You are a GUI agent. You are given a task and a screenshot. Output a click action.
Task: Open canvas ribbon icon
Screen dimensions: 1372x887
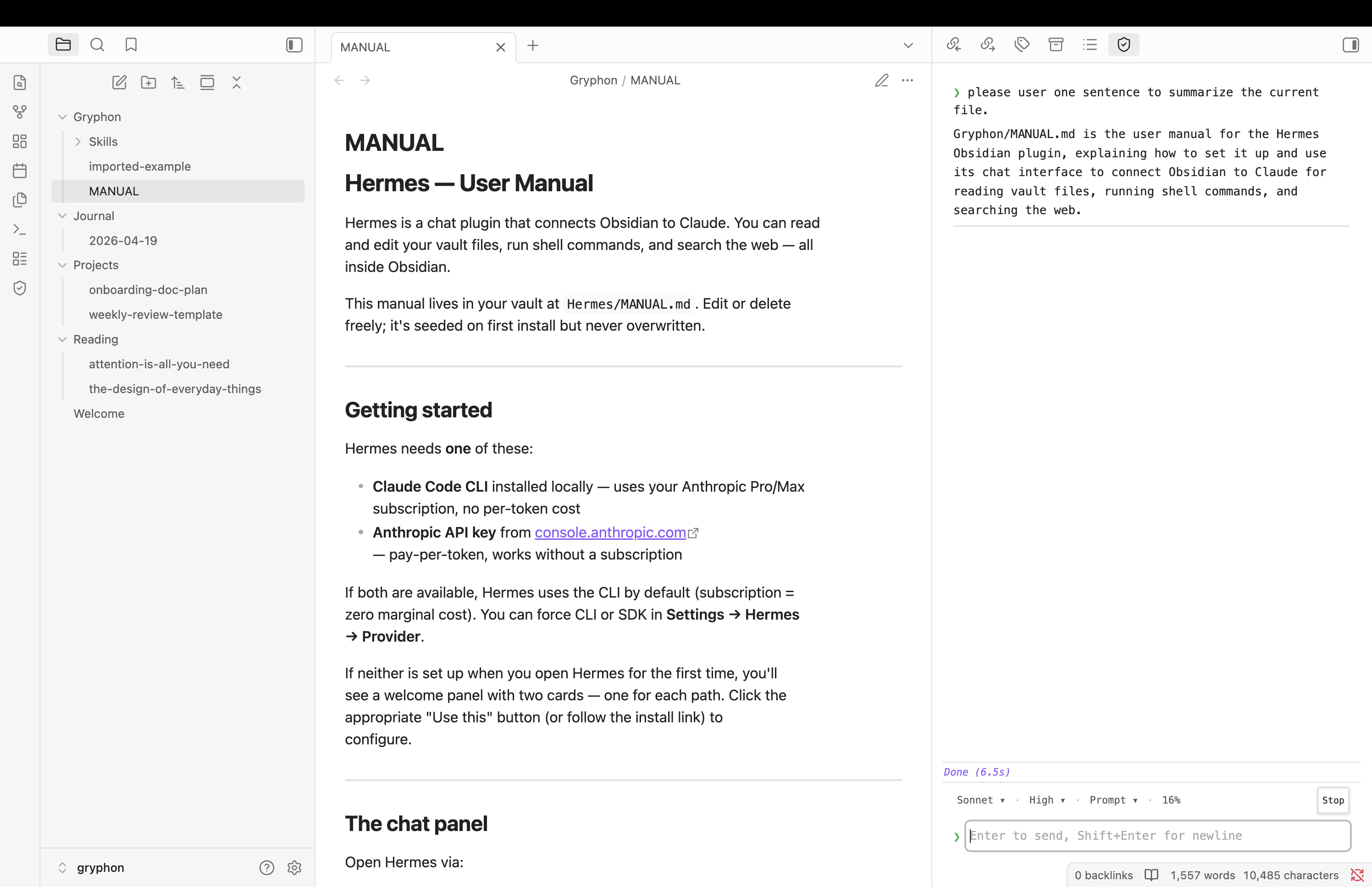[x=20, y=142]
